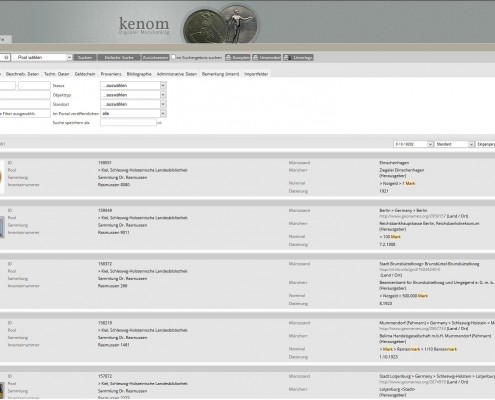
Task: Focus the 'Suche speichern als' field
Action: coord(128,123)
